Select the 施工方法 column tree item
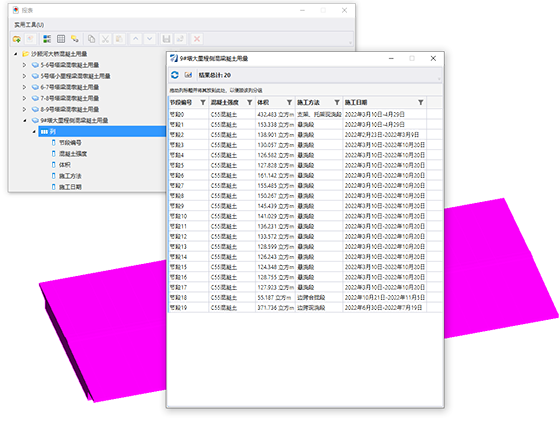The image size is (560, 423). tap(70, 176)
